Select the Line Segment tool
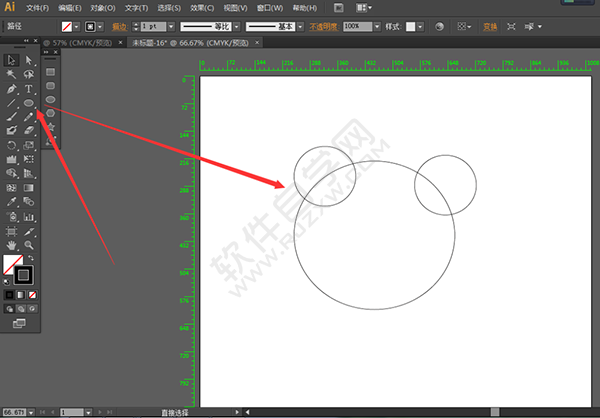This screenshot has height=418, width=600. (11, 103)
